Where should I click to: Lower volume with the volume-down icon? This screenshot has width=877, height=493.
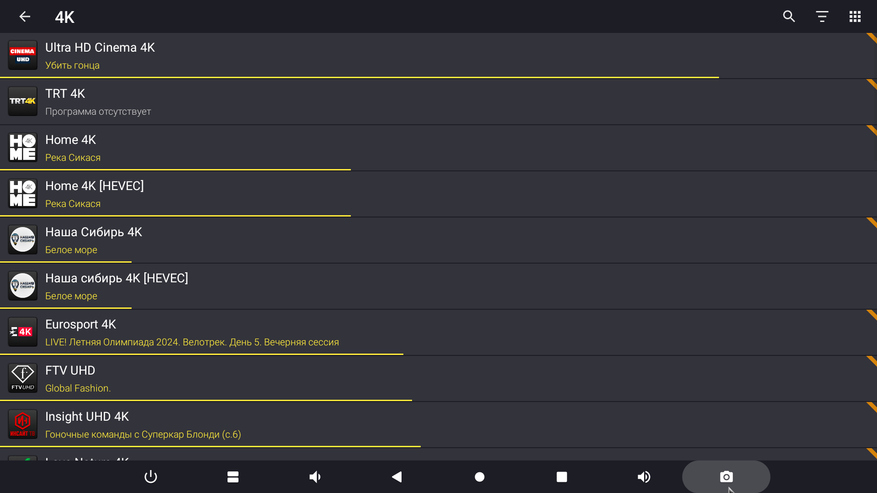tap(315, 477)
